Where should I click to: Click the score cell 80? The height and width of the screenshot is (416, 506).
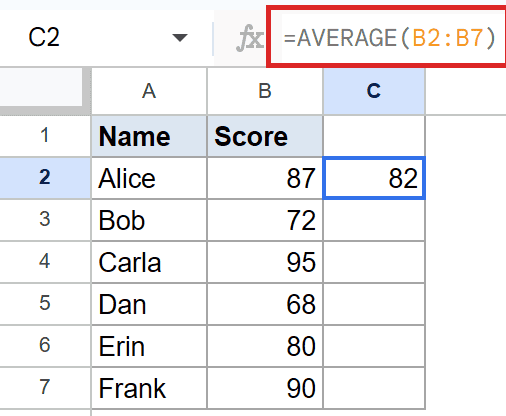[x=265, y=346]
